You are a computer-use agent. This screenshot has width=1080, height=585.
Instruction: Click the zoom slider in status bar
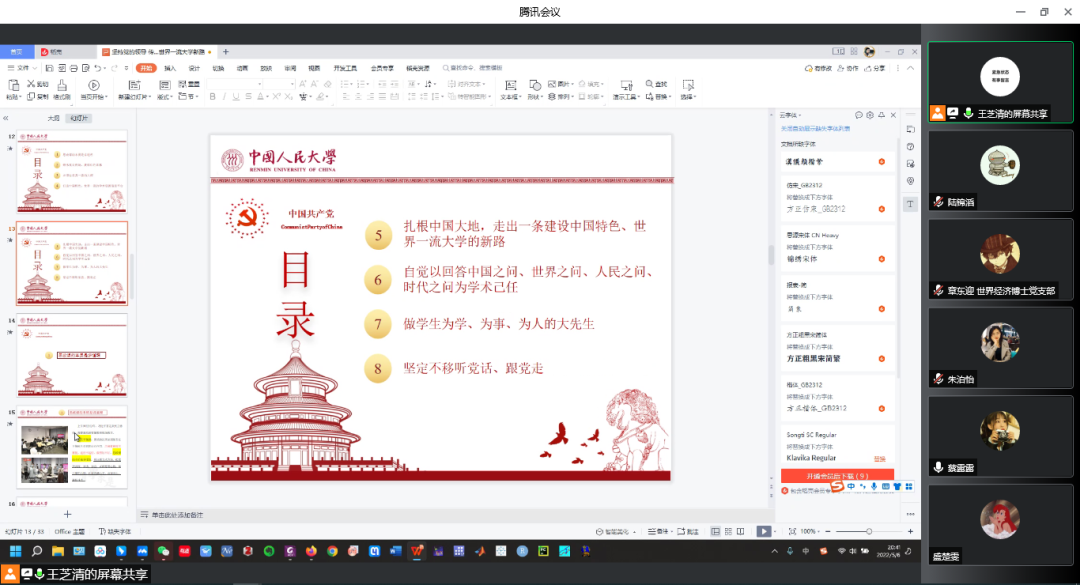click(868, 531)
